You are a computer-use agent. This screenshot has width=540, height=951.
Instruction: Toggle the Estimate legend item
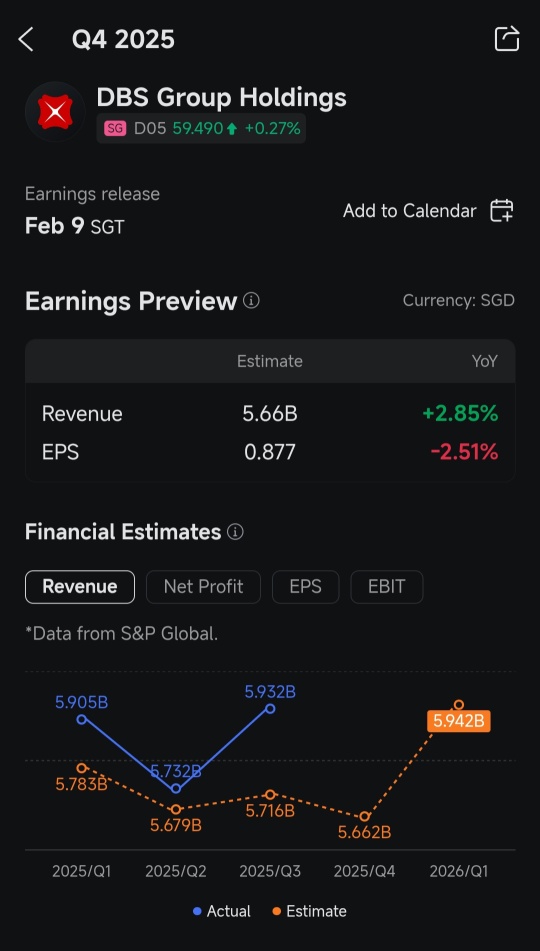[x=309, y=911]
